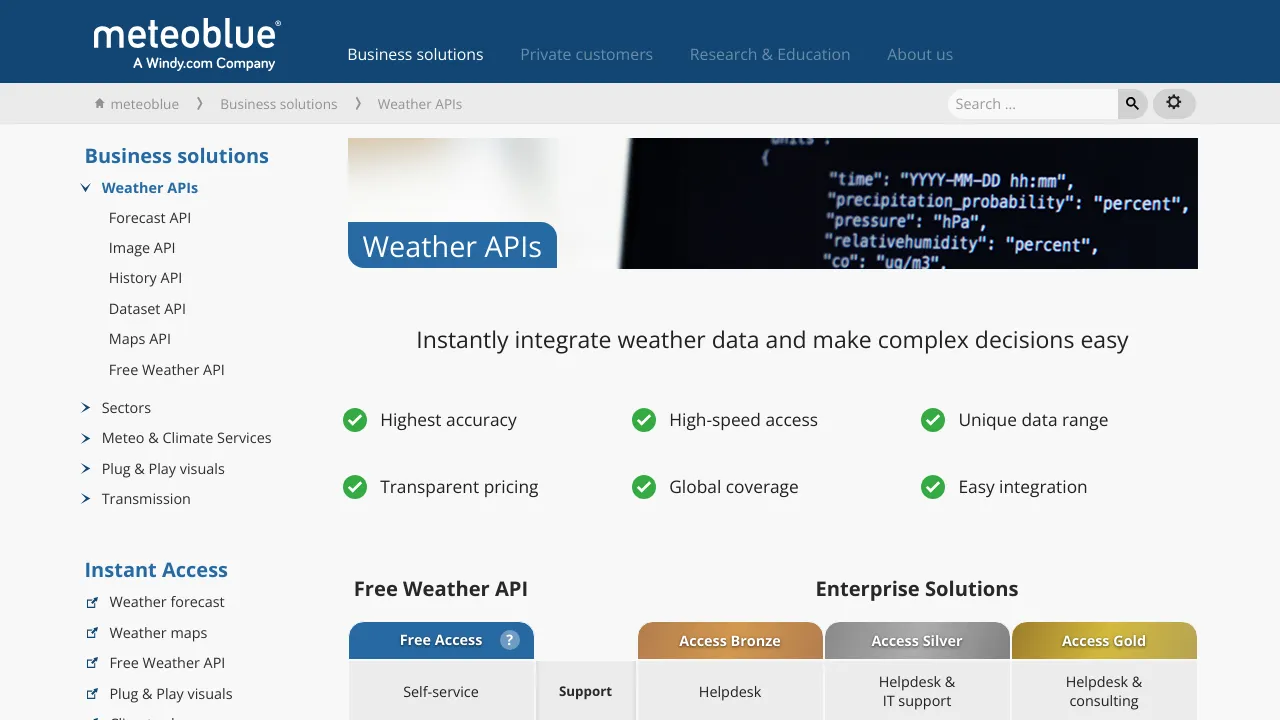
Task: Click the Weather APIs breadcrumb link
Action: pyautogui.click(x=420, y=104)
